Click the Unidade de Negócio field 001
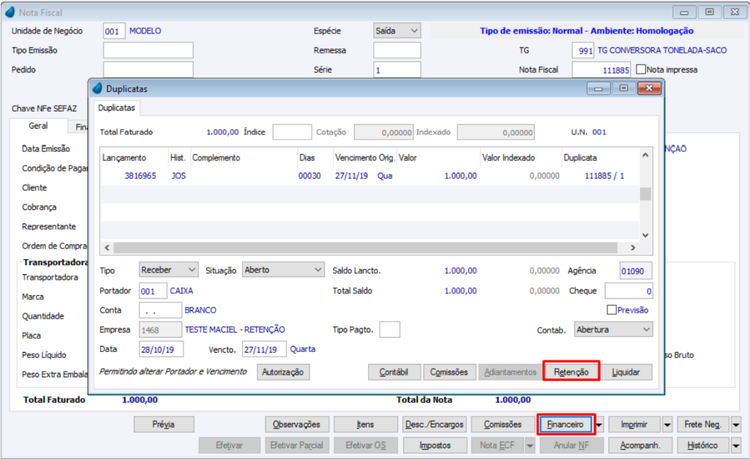750x459 pixels. 114,31
